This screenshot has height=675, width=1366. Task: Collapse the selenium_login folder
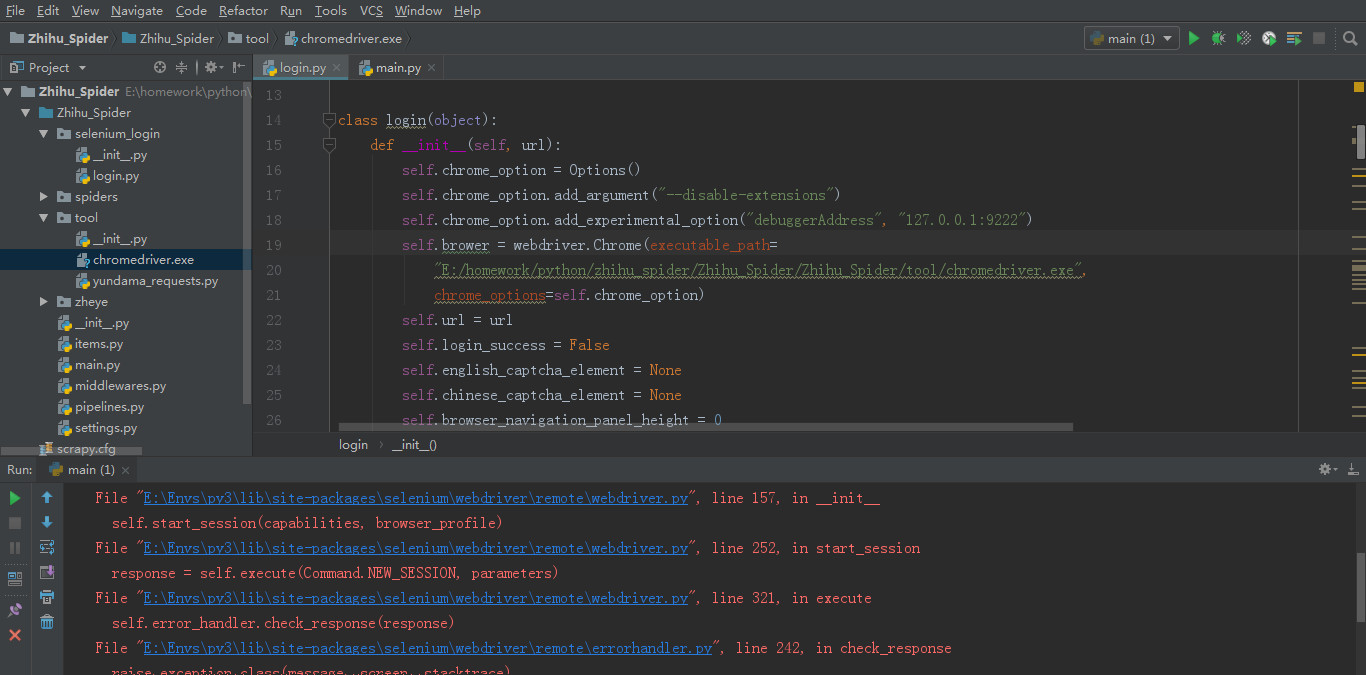[x=44, y=133]
